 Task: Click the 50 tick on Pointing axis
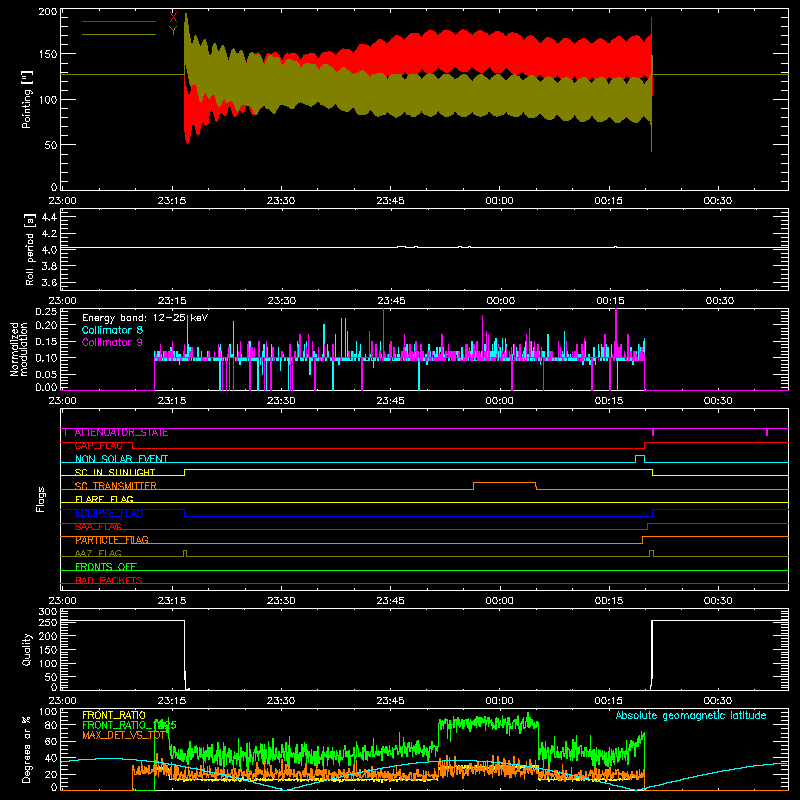click(x=51, y=145)
